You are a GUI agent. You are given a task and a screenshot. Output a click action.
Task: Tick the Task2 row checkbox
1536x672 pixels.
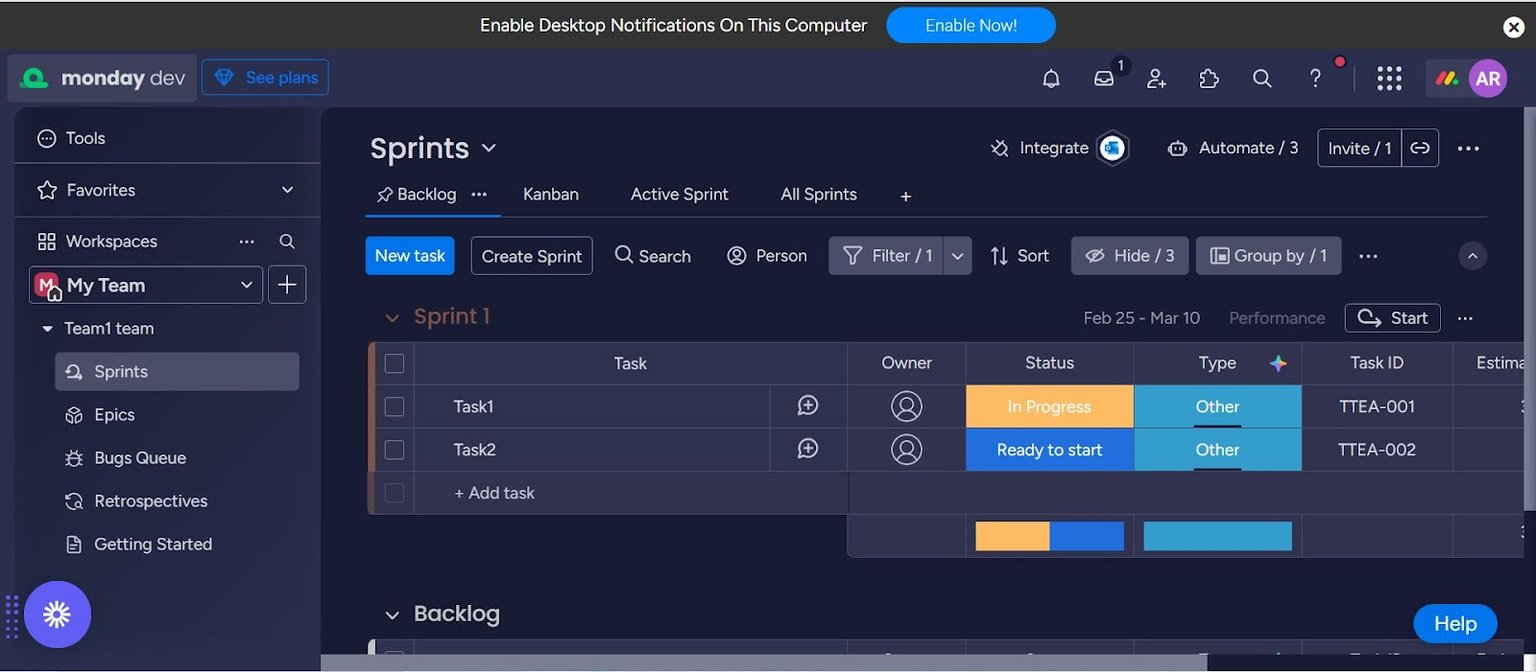point(394,449)
